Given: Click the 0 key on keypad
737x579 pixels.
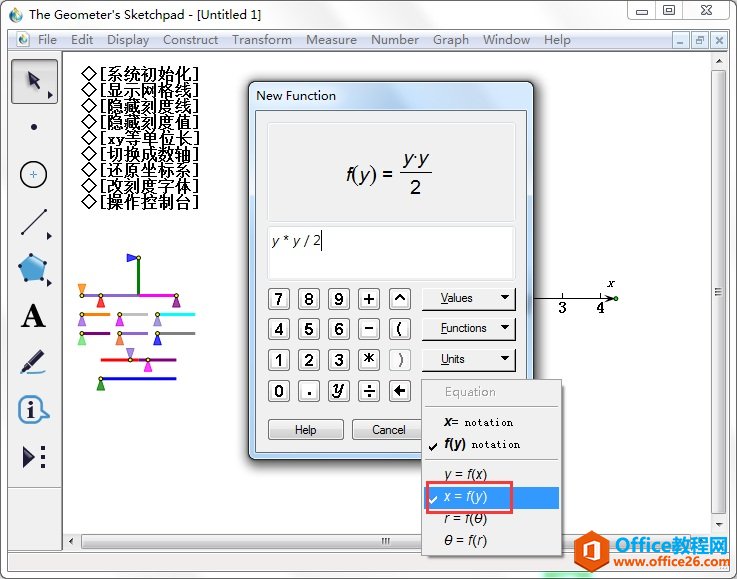Looking at the screenshot, I should [x=279, y=391].
